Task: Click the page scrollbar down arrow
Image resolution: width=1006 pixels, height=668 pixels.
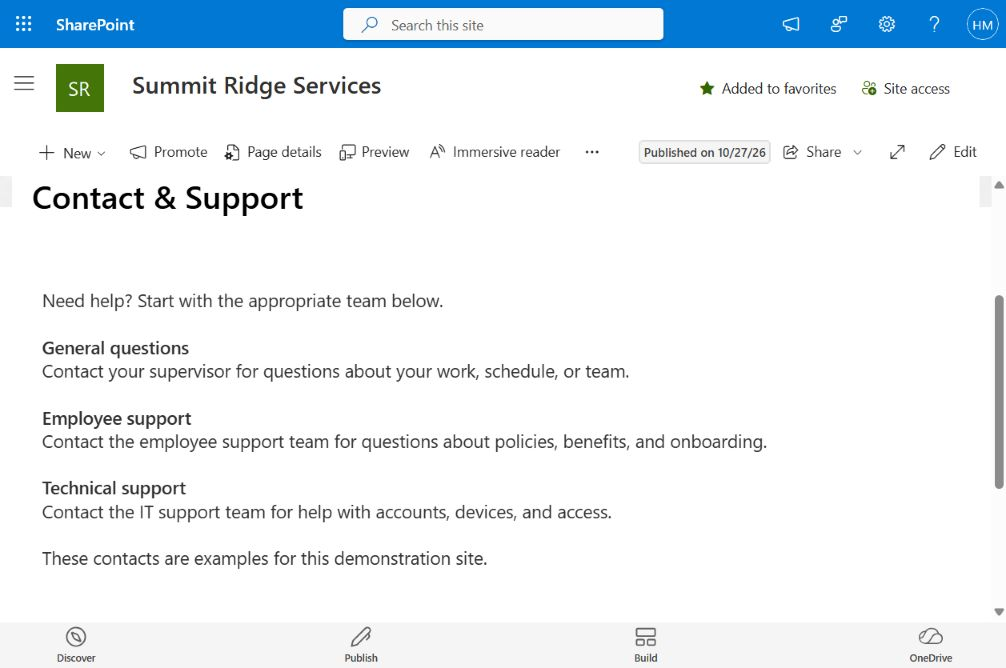Action: [999, 612]
